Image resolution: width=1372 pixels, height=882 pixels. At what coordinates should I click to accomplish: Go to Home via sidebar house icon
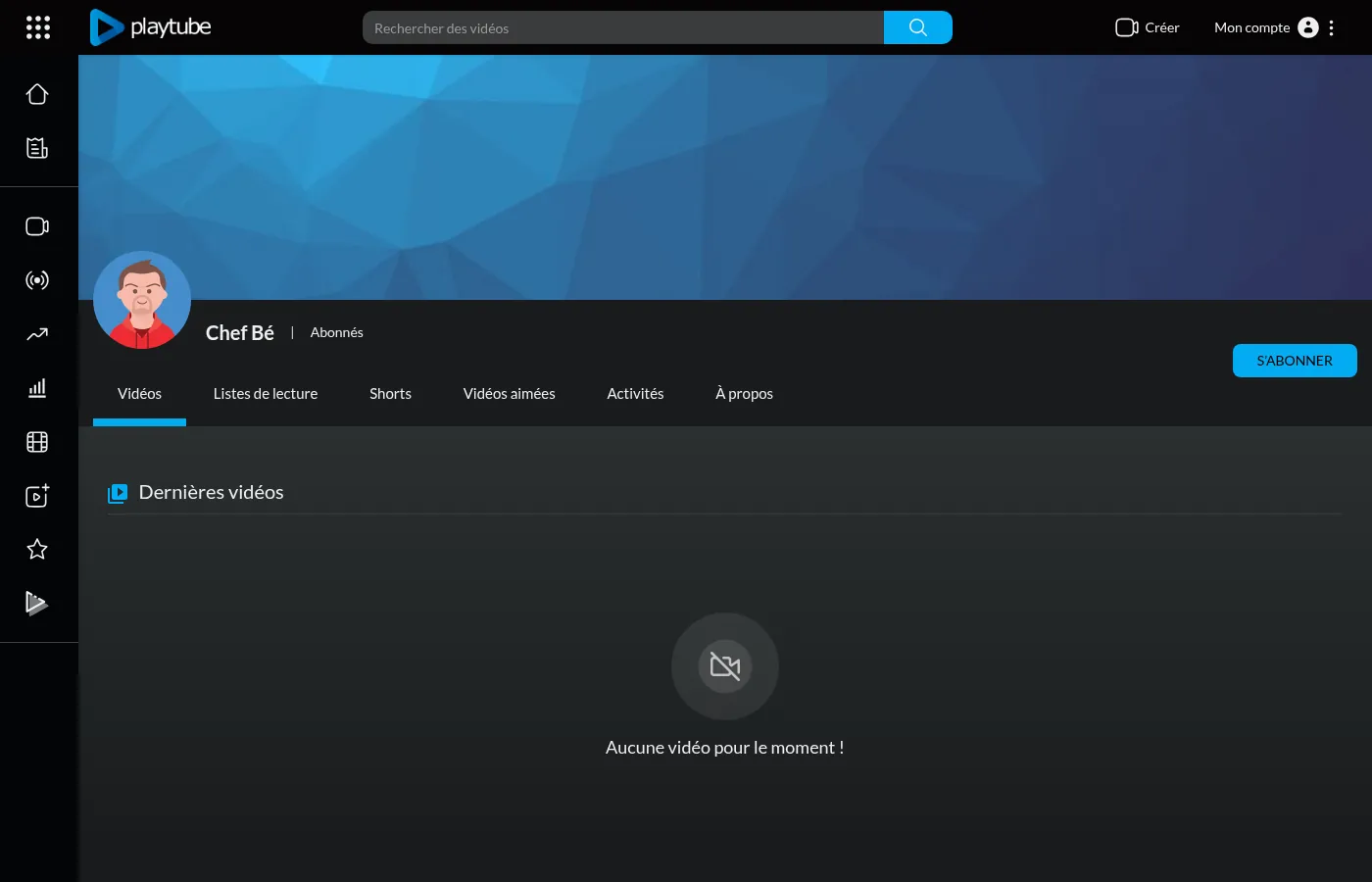[37, 94]
